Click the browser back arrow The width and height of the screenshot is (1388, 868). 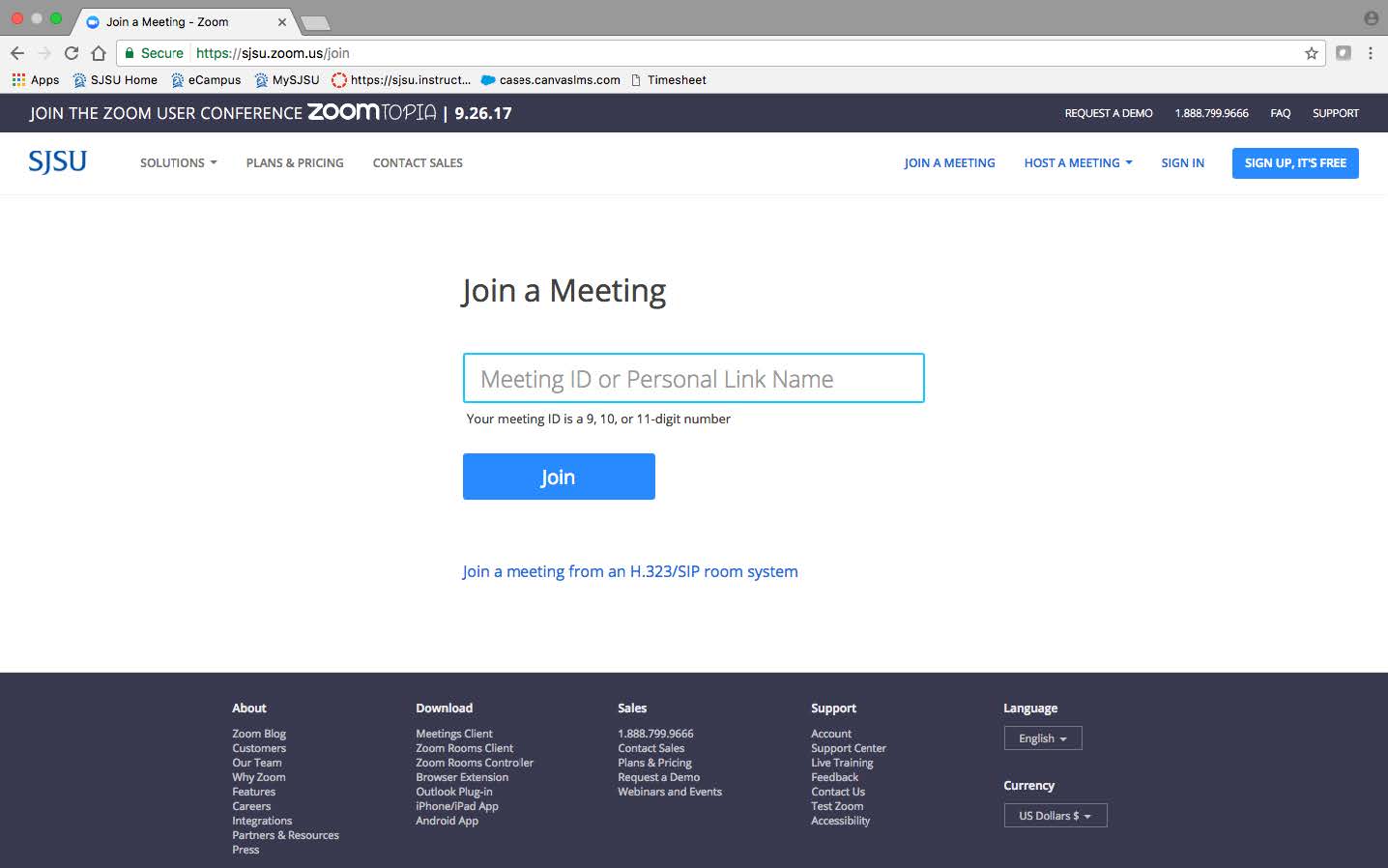(x=17, y=53)
